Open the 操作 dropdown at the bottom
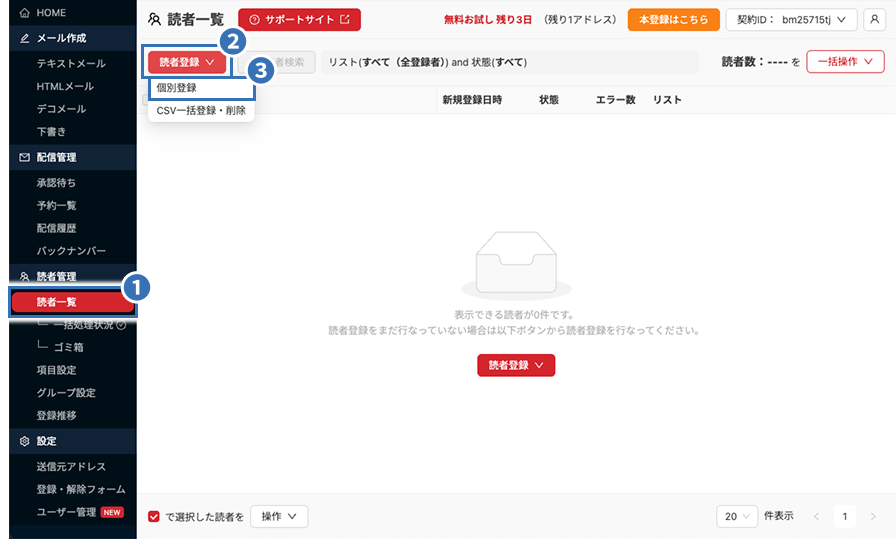Image resolution: width=896 pixels, height=539 pixels. (x=278, y=516)
